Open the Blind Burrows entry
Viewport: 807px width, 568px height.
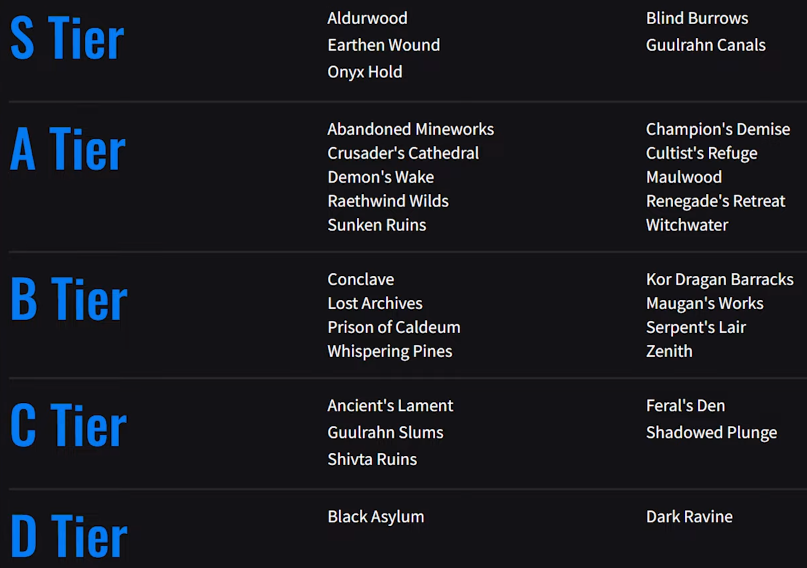[697, 19]
